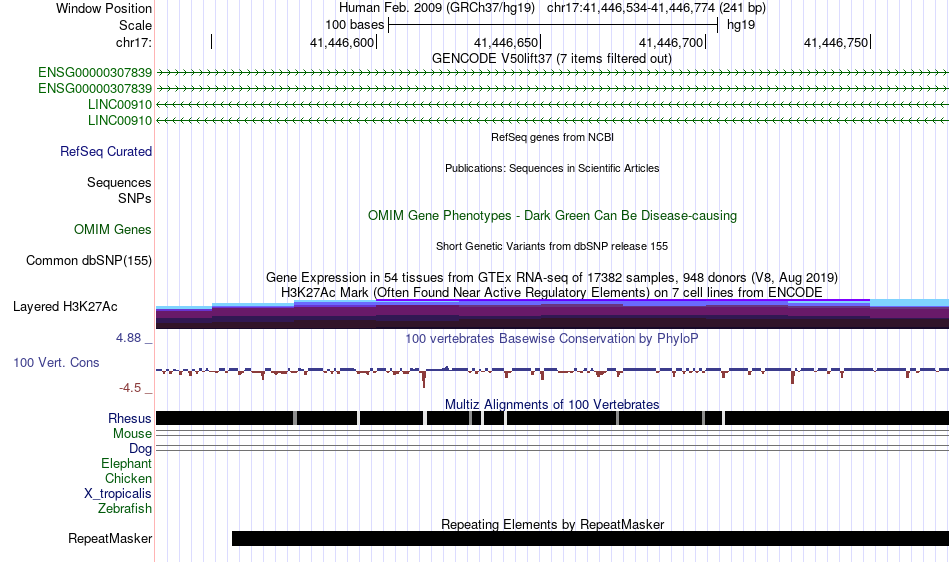Click the scale bar line for 100 bases
Image resolution: width=950 pixels, height=562 pixels.
(x=553, y=25)
